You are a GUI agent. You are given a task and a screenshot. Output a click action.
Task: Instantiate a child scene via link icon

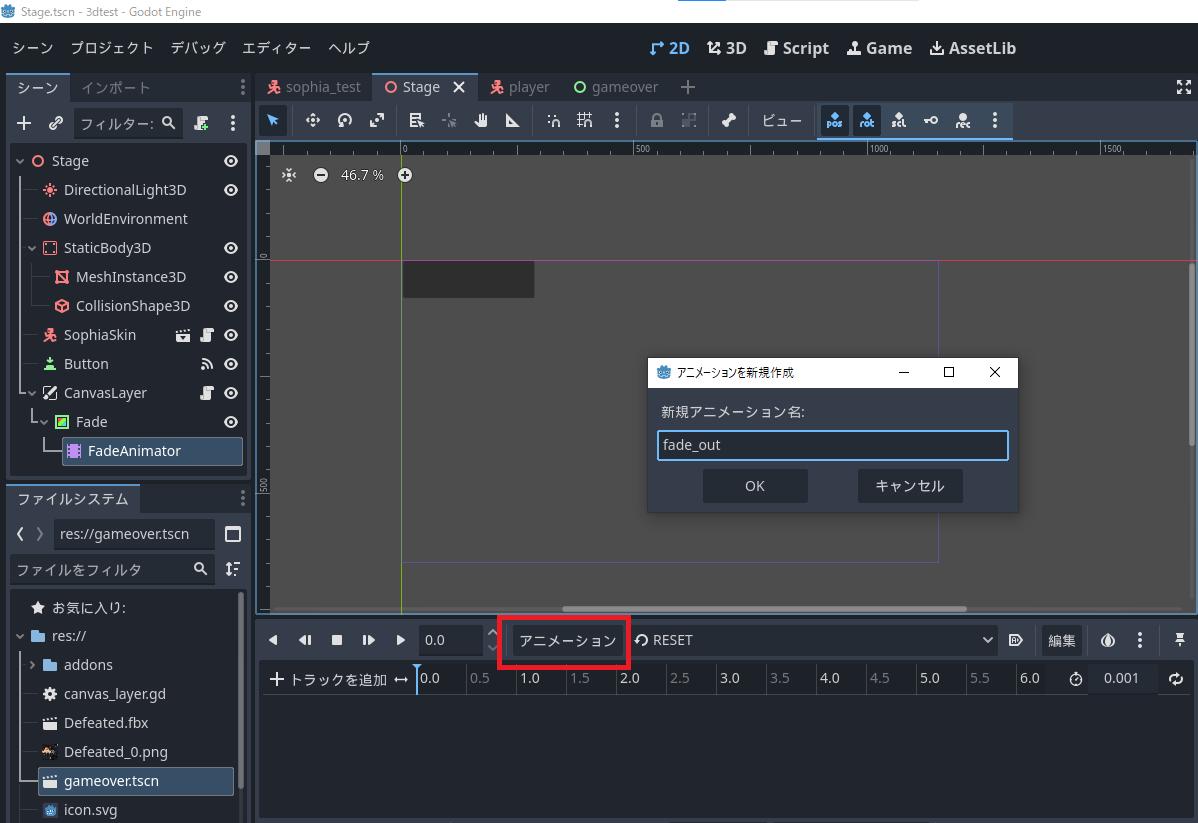pos(56,123)
